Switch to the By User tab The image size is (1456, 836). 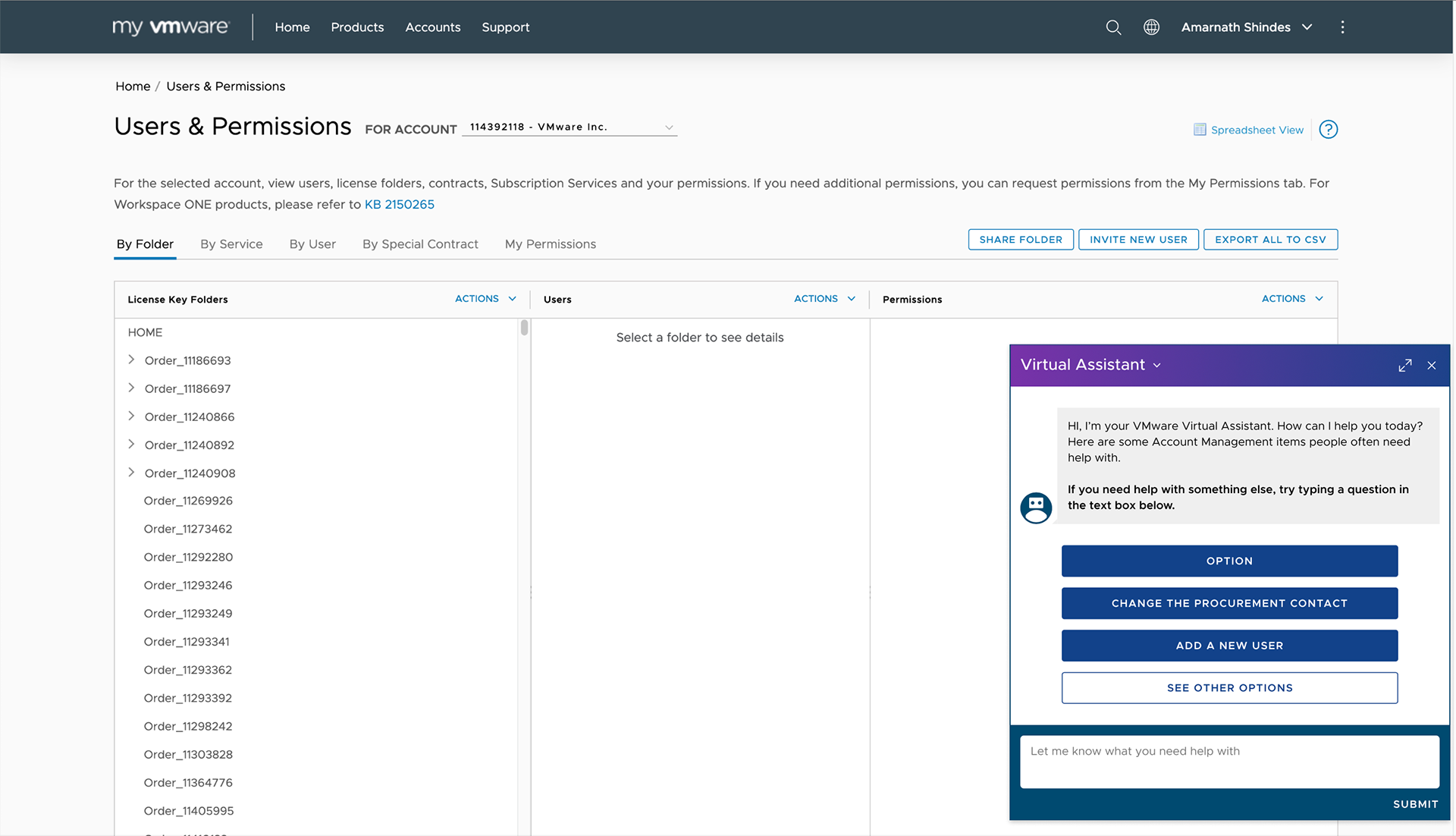point(312,244)
